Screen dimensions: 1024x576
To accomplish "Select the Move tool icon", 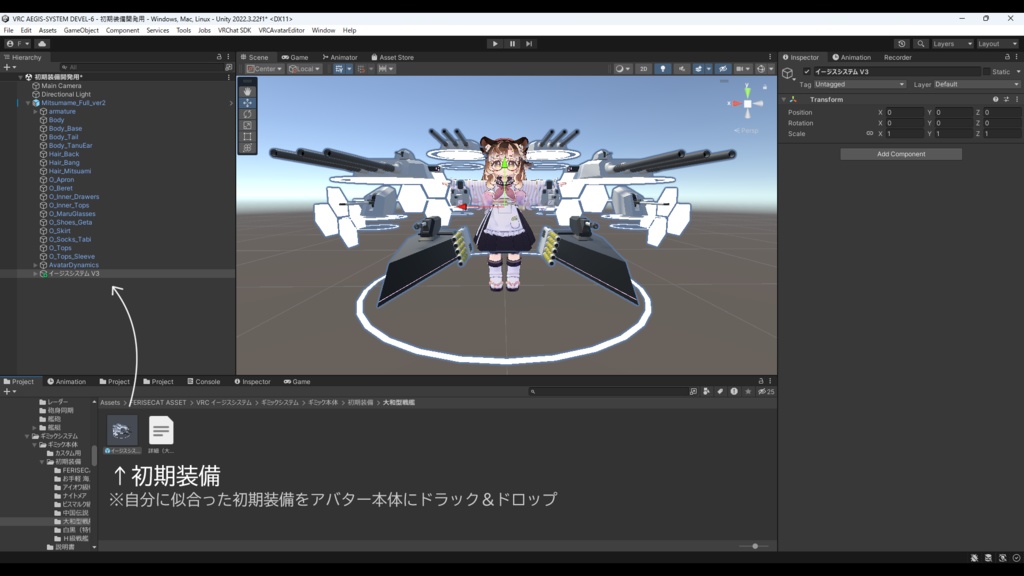I will 247,102.
